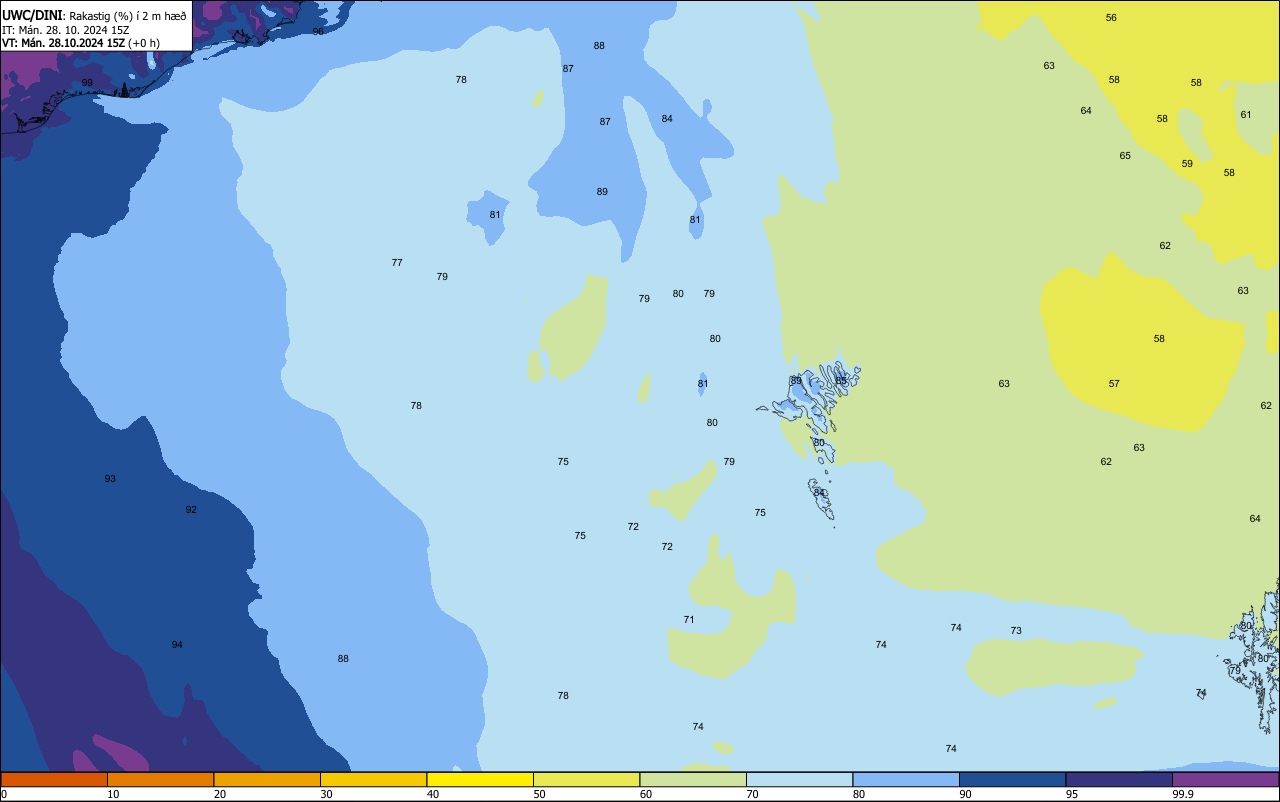Select the map value '77'
The image size is (1280, 802).
(397, 262)
